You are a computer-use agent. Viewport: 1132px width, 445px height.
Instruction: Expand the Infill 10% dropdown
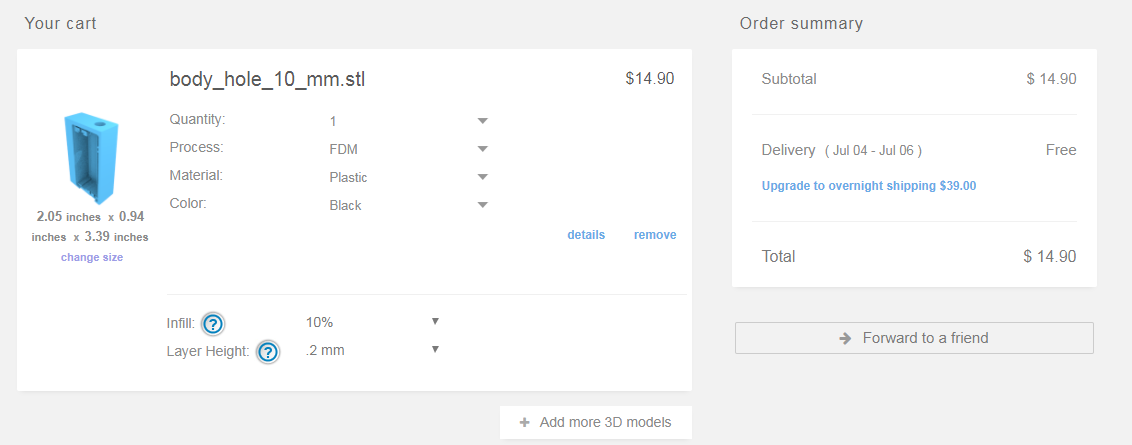[372, 322]
